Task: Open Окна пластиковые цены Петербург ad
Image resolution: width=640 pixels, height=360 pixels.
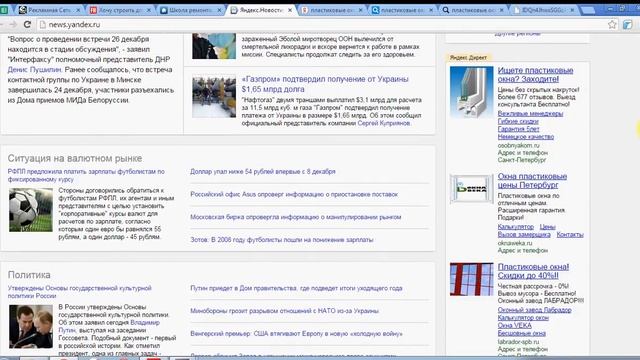Action: point(532,180)
